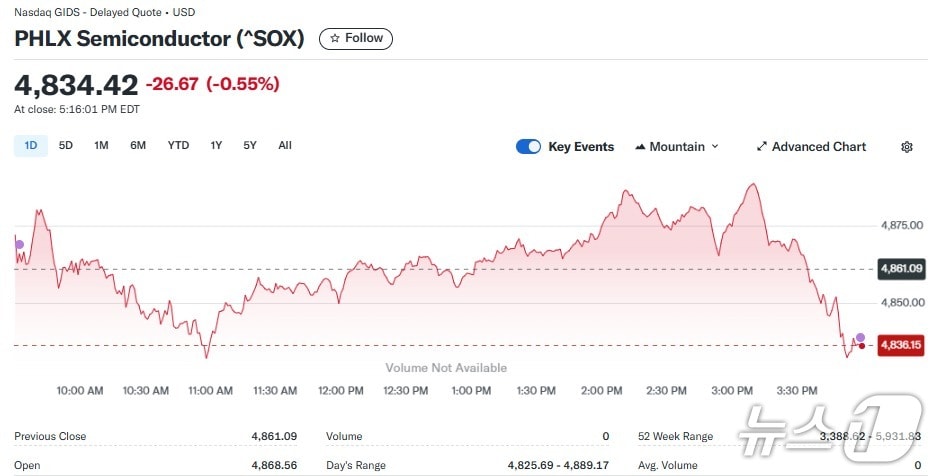Select the 5Y time range
The width and height of the screenshot is (936, 476).
pyautogui.click(x=250, y=145)
